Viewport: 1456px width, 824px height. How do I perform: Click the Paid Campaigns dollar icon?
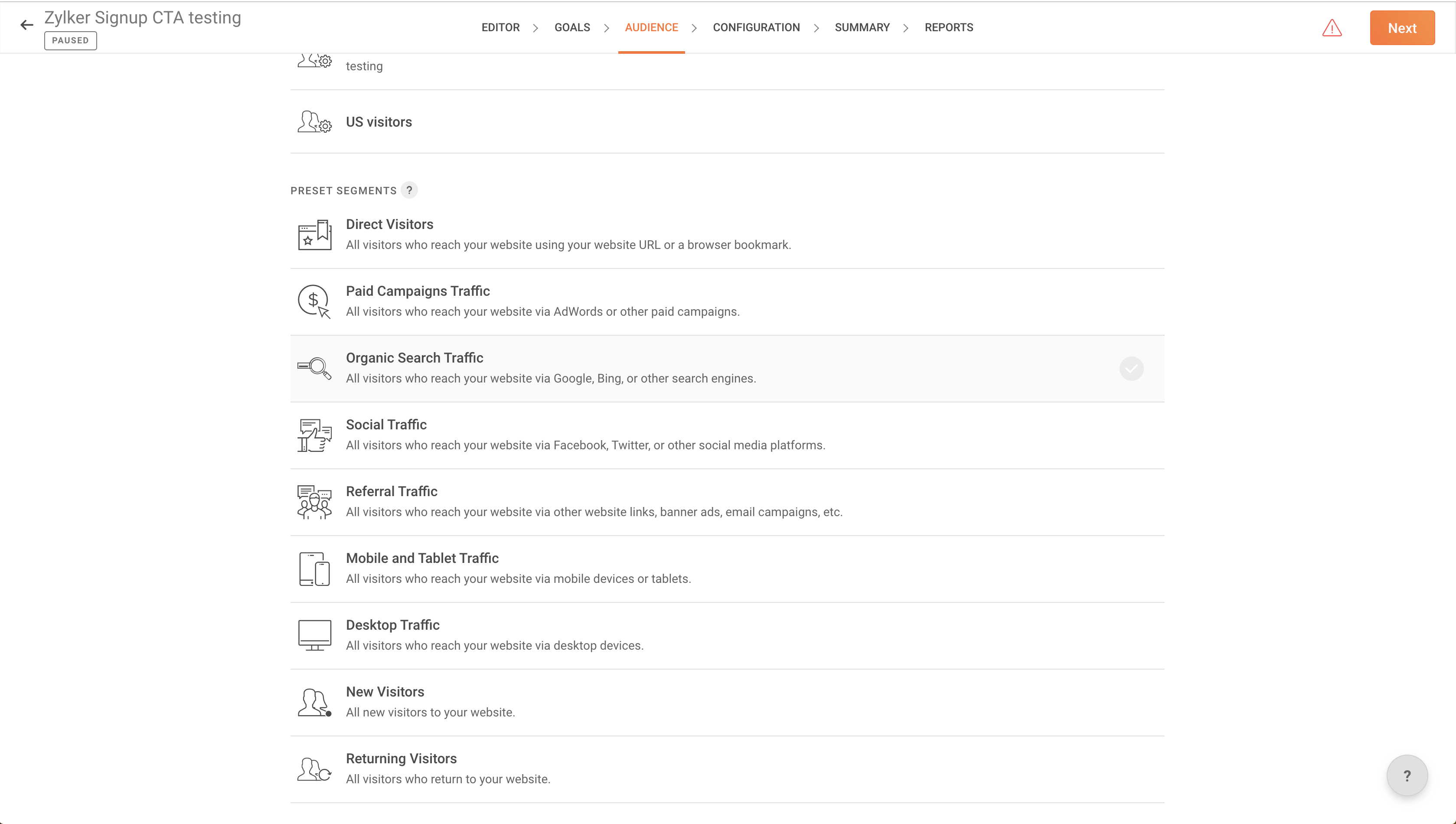(314, 302)
